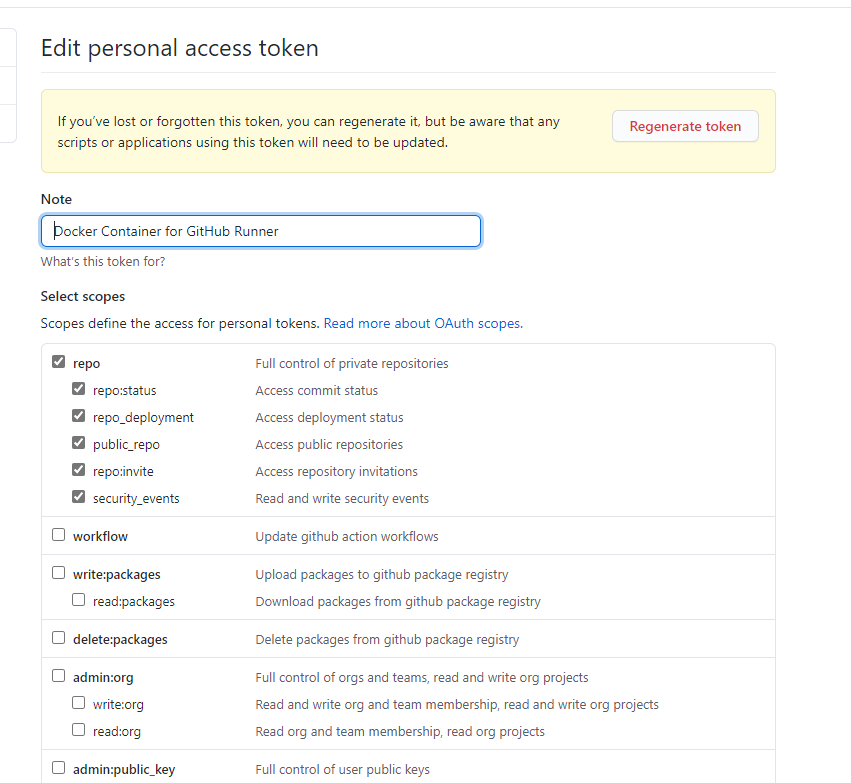Check the delete:packages scope
Screen dimensions: 851x783
coord(59,639)
